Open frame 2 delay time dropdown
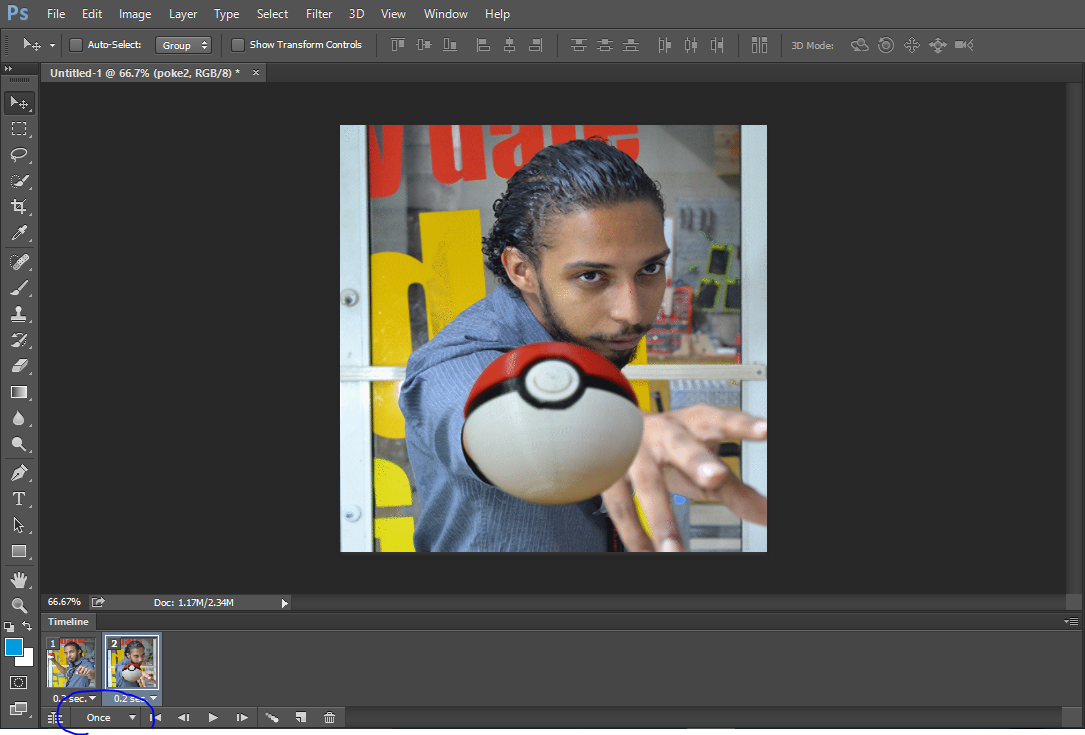This screenshot has width=1085, height=735. (x=154, y=698)
